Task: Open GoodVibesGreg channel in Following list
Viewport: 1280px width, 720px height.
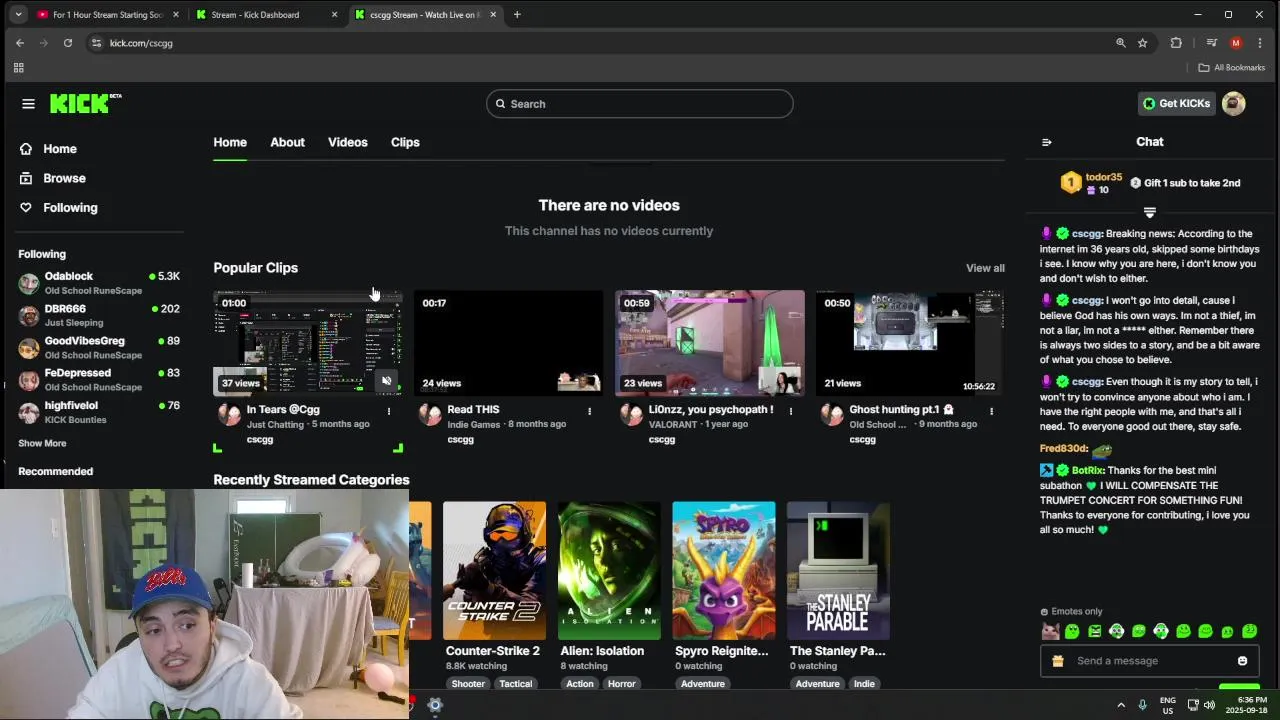Action: coord(99,348)
